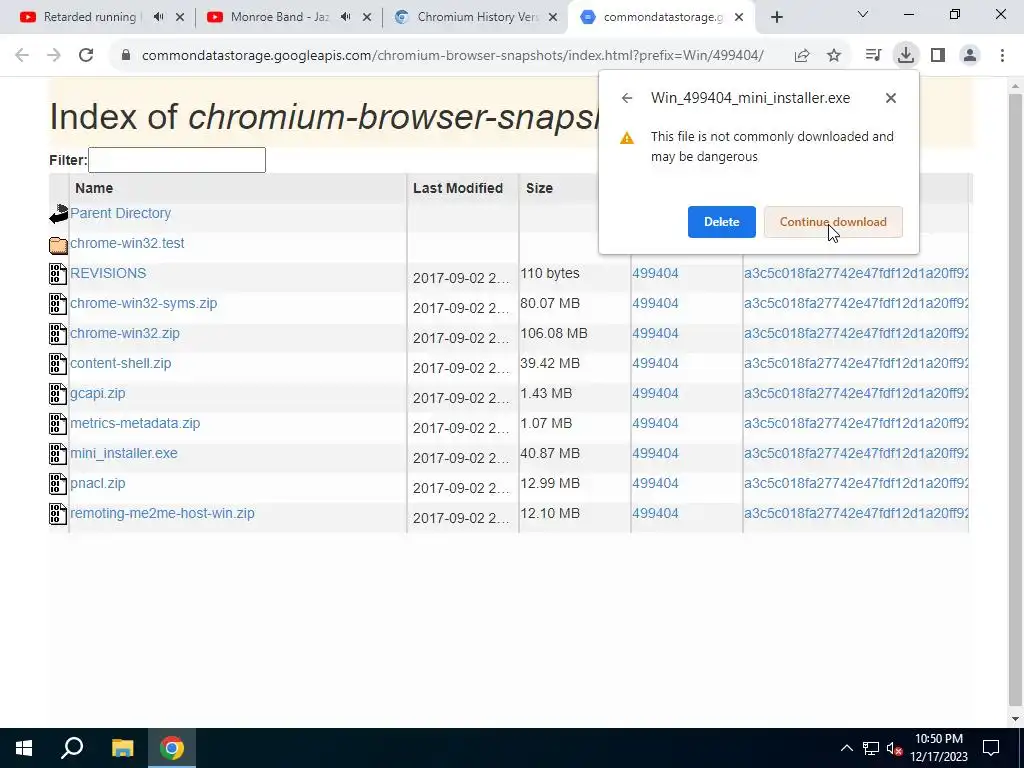Open the Parent Directory link
Image resolution: width=1024 pixels, height=768 pixels.
point(120,214)
